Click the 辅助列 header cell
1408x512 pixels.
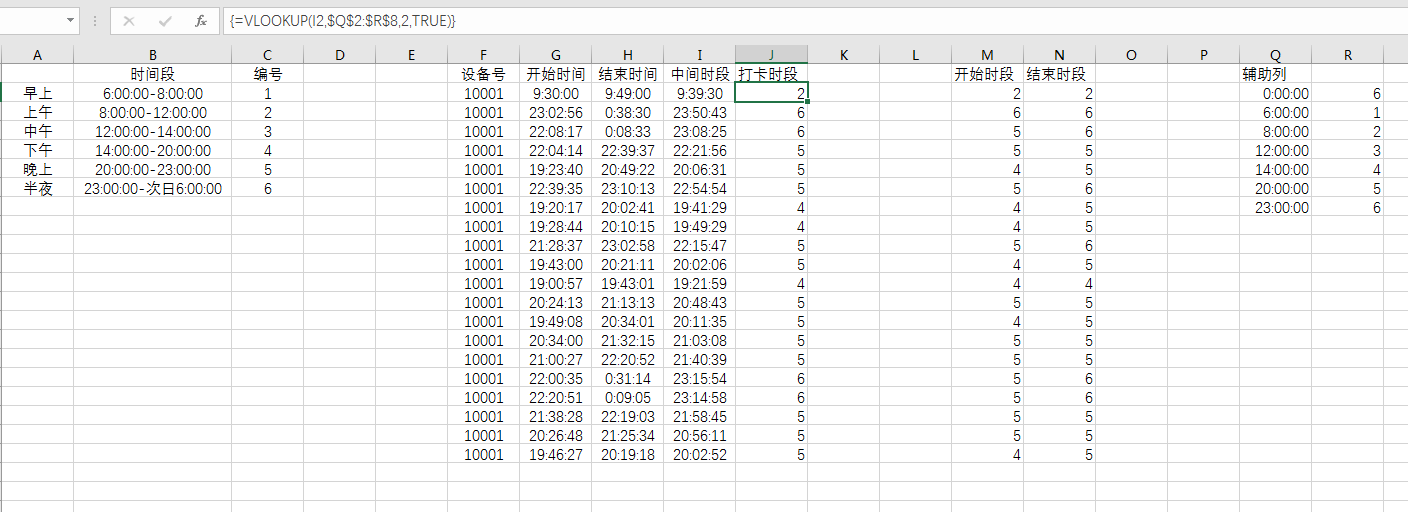1275,74
